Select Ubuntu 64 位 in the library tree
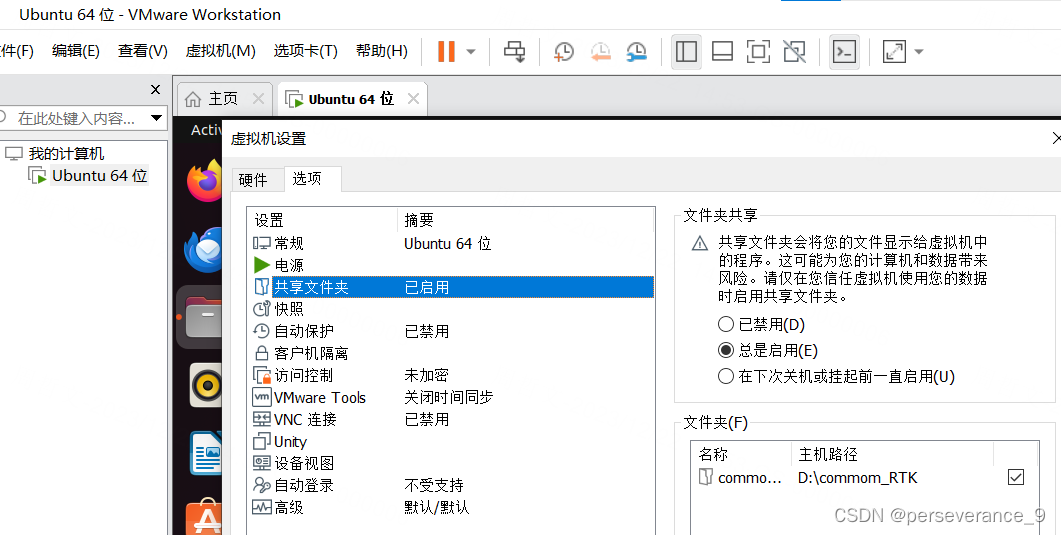Image resolution: width=1061 pixels, height=535 pixels. tap(99, 176)
